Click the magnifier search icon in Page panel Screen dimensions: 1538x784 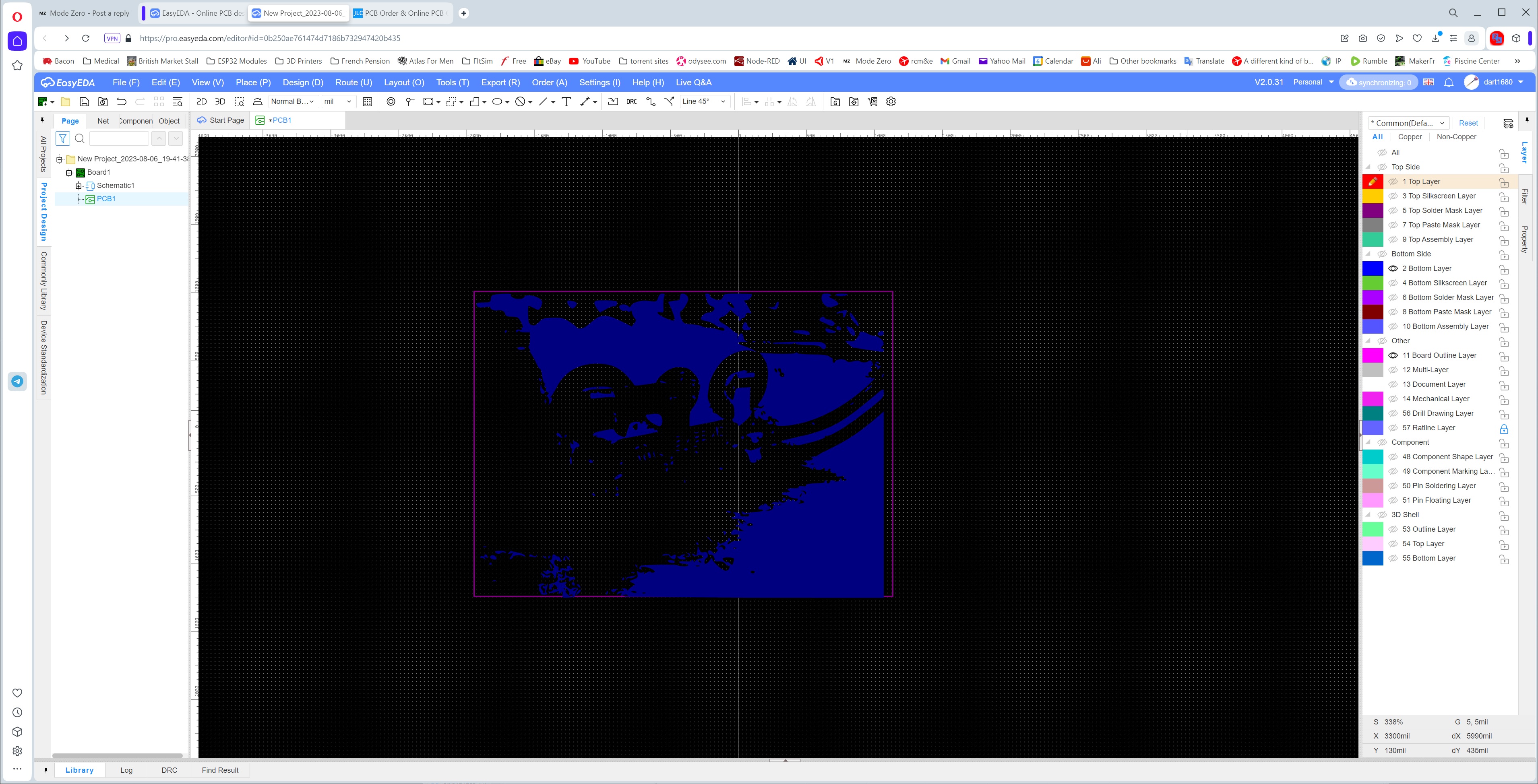80,138
